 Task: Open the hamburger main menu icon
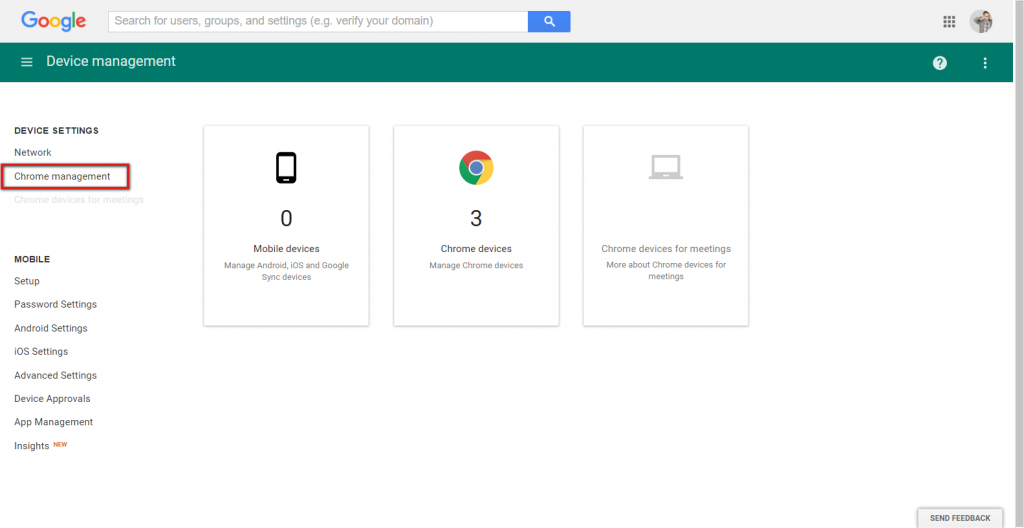click(x=27, y=62)
